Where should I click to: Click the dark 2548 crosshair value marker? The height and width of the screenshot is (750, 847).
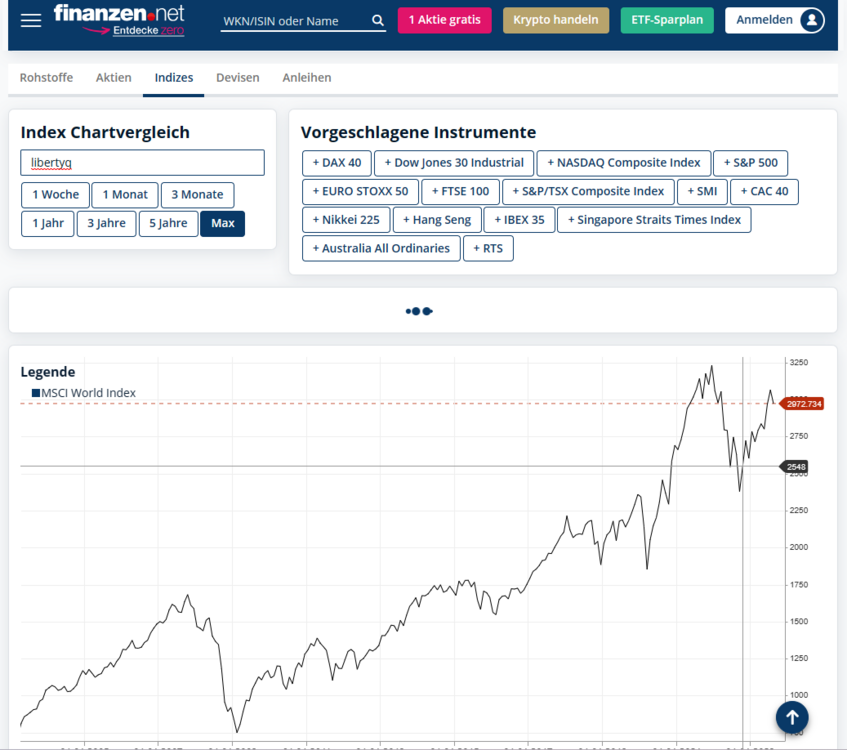click(795, 467)
